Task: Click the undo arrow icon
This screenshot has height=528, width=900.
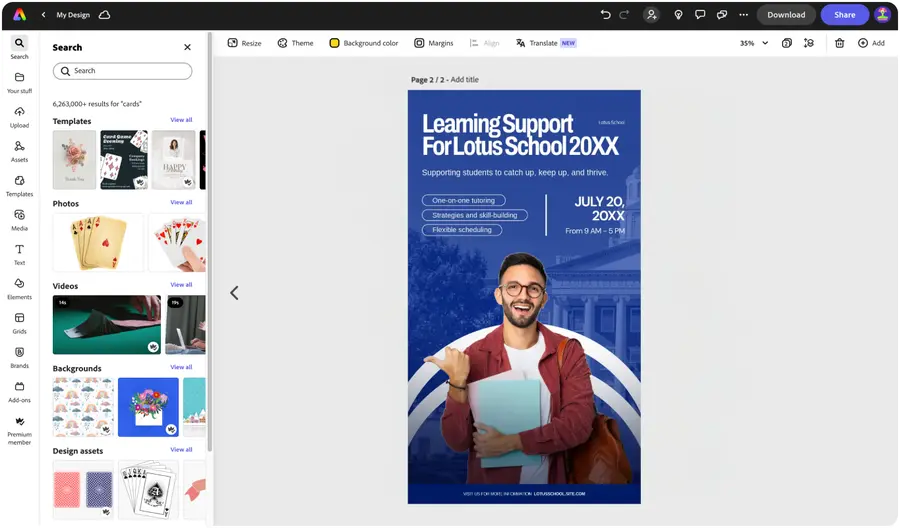Action: (x=605, y=15)
